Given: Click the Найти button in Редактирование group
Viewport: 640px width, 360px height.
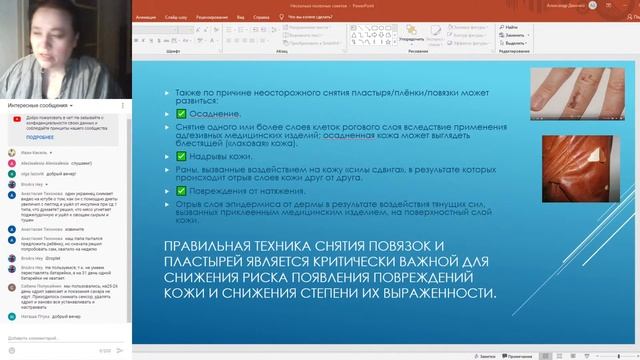Looking at the screenshot, I should [x=509, y=27].
